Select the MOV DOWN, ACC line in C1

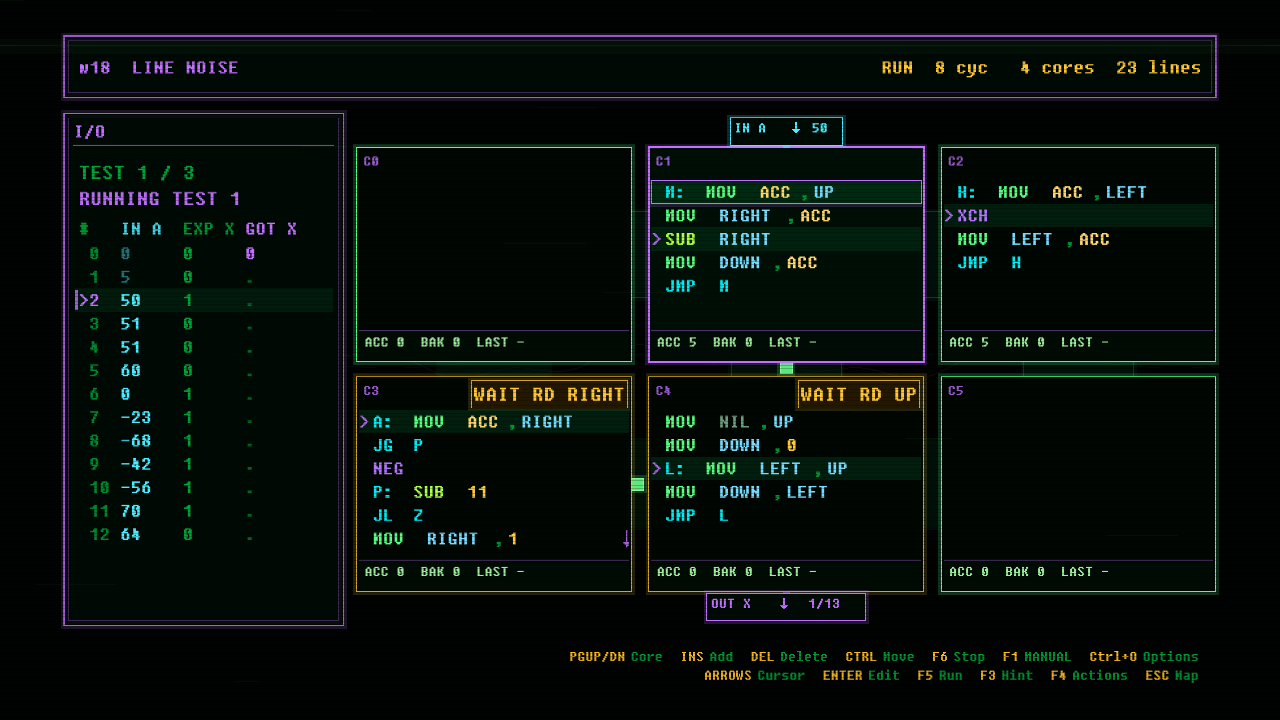pyautogui.click(x=786, y=262)
